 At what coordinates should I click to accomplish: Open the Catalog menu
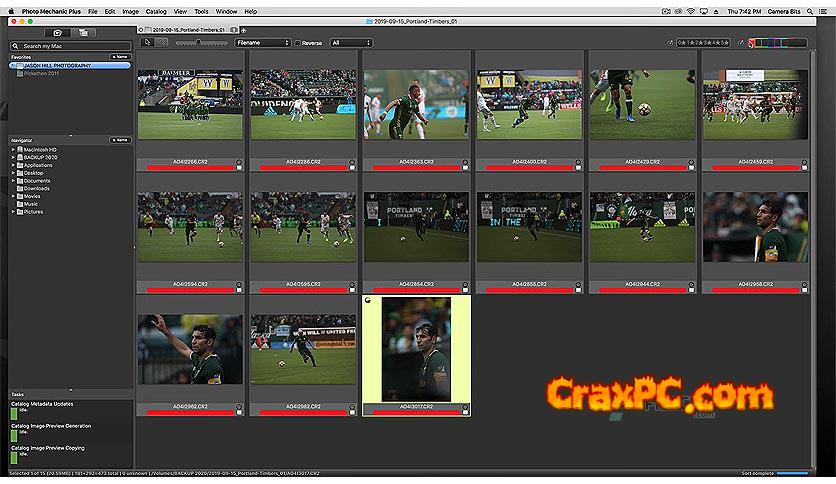click(156, 11)
